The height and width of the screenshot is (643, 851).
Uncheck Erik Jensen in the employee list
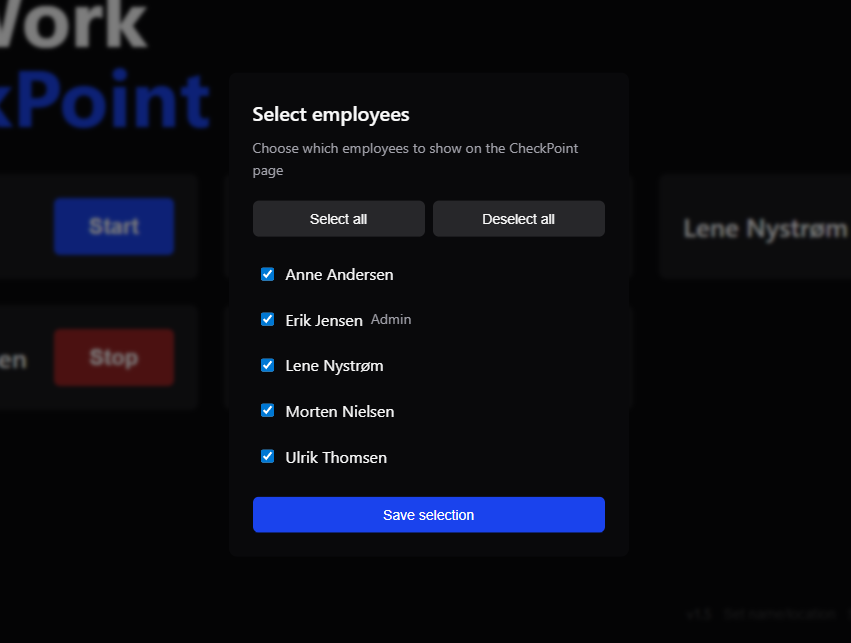pos(267,319)
